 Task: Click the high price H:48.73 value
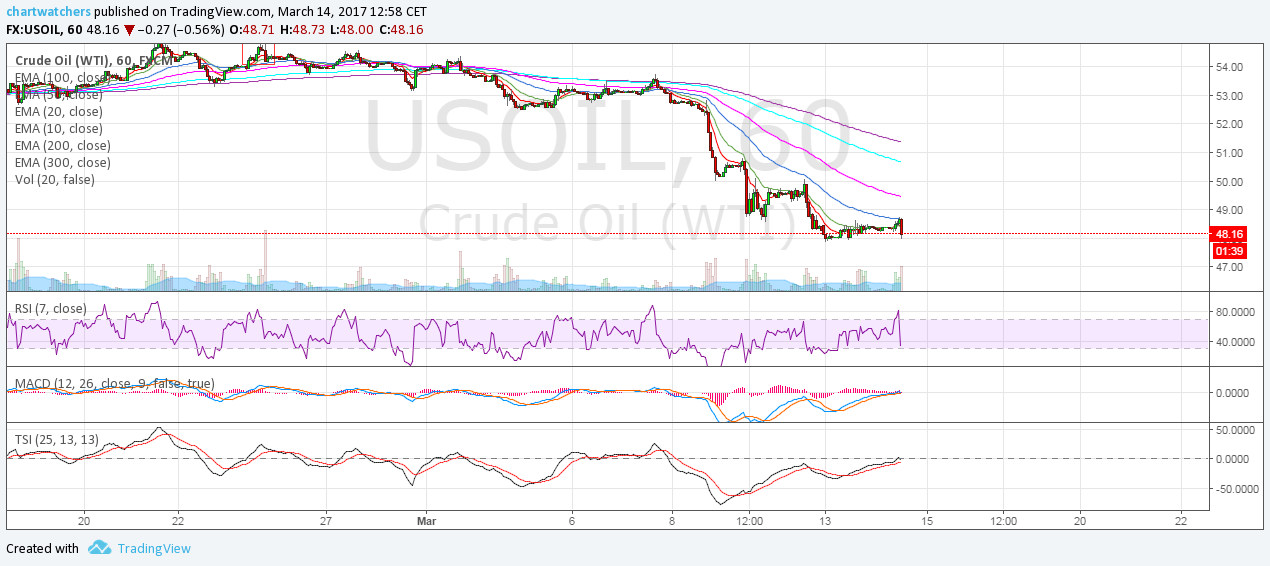point(304,30)
